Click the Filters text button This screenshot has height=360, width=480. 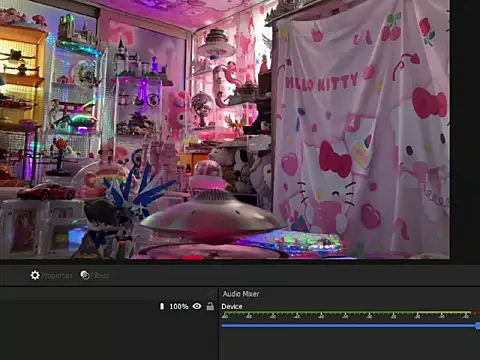tap(100, 276)
